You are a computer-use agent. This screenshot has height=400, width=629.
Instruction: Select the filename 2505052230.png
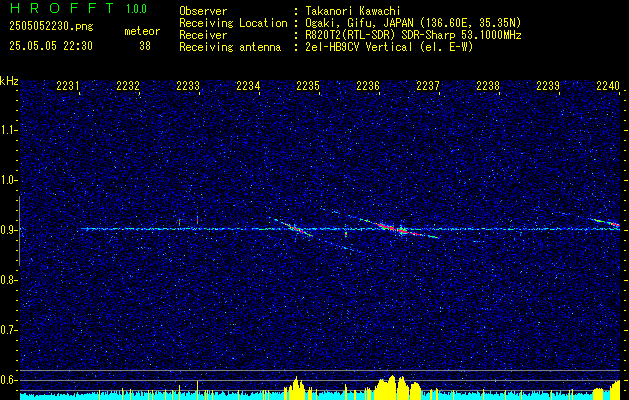(51, 27)
